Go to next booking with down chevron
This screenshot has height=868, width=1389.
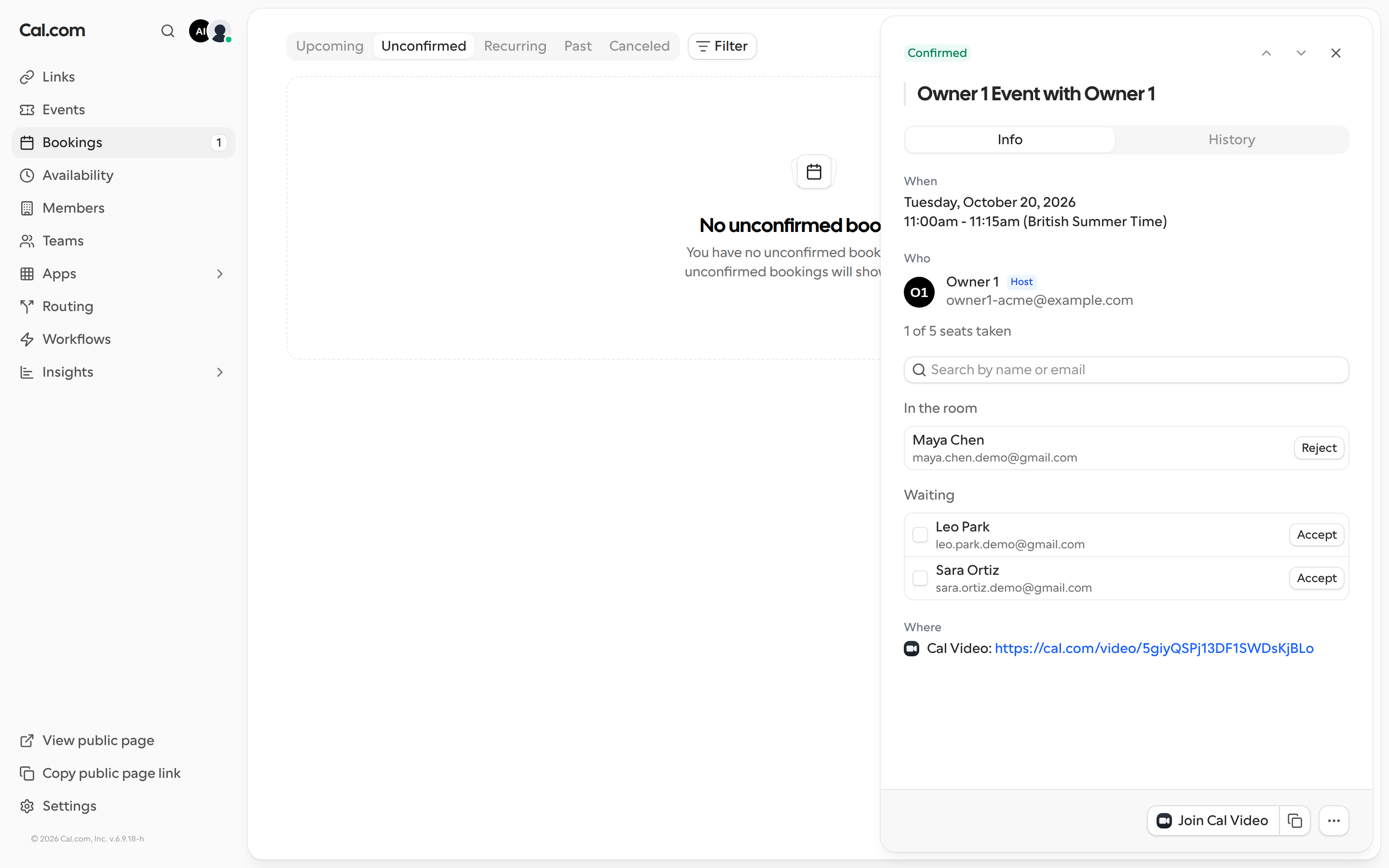(1301, 53)
